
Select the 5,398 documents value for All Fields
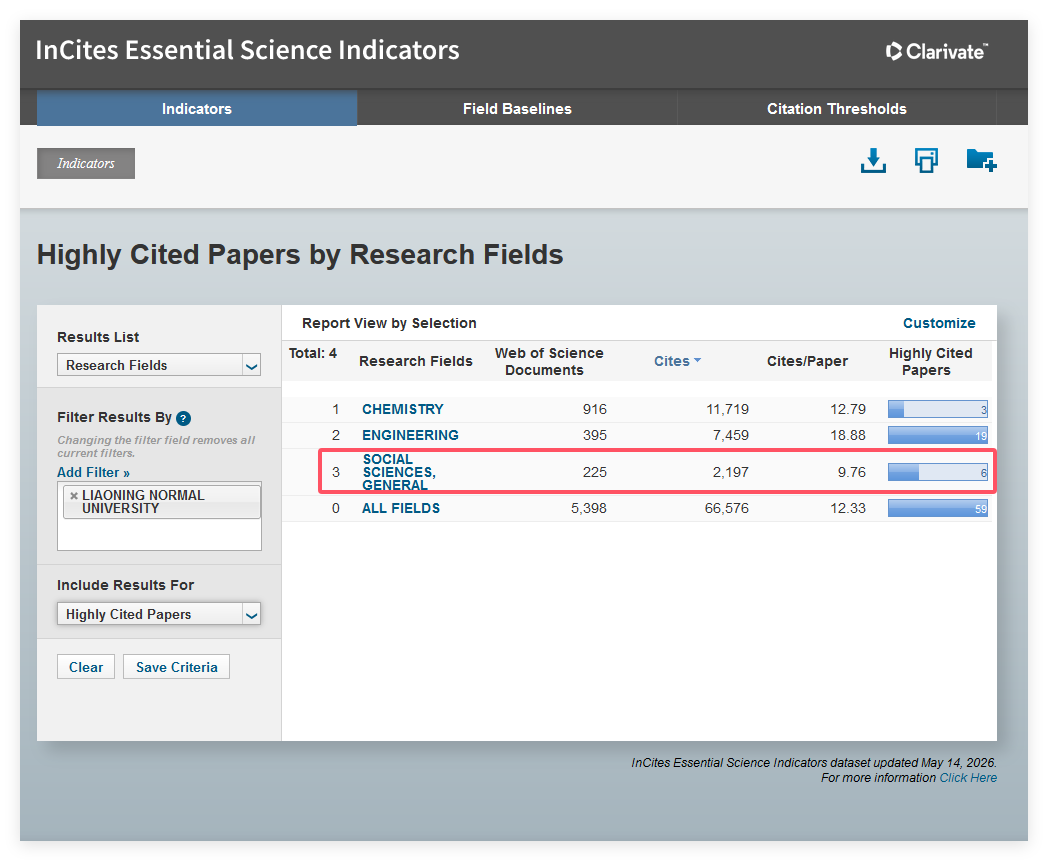point(588,508)
